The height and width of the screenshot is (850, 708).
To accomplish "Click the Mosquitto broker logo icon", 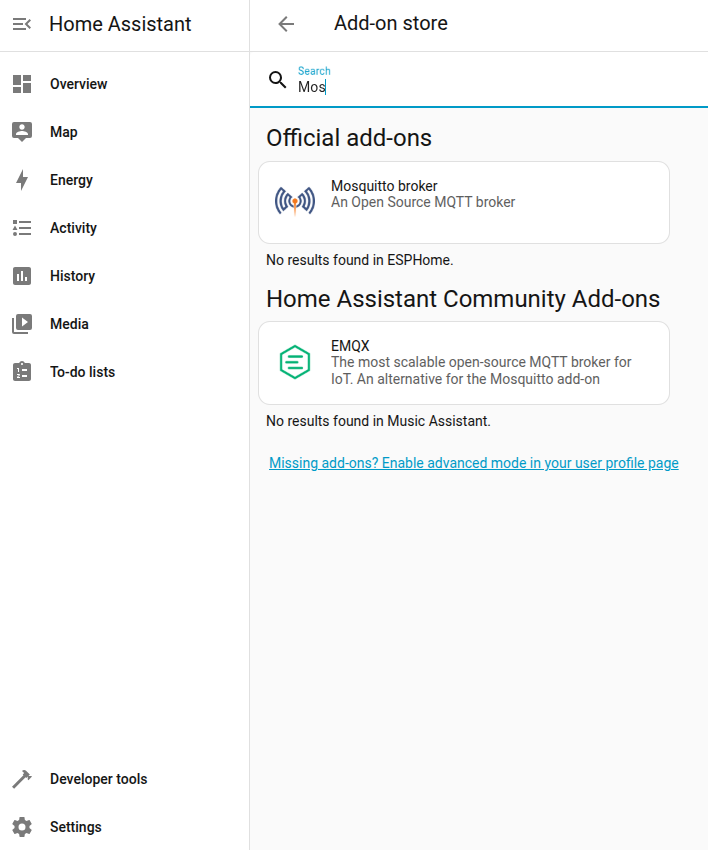I will click(x=295, y=202).
